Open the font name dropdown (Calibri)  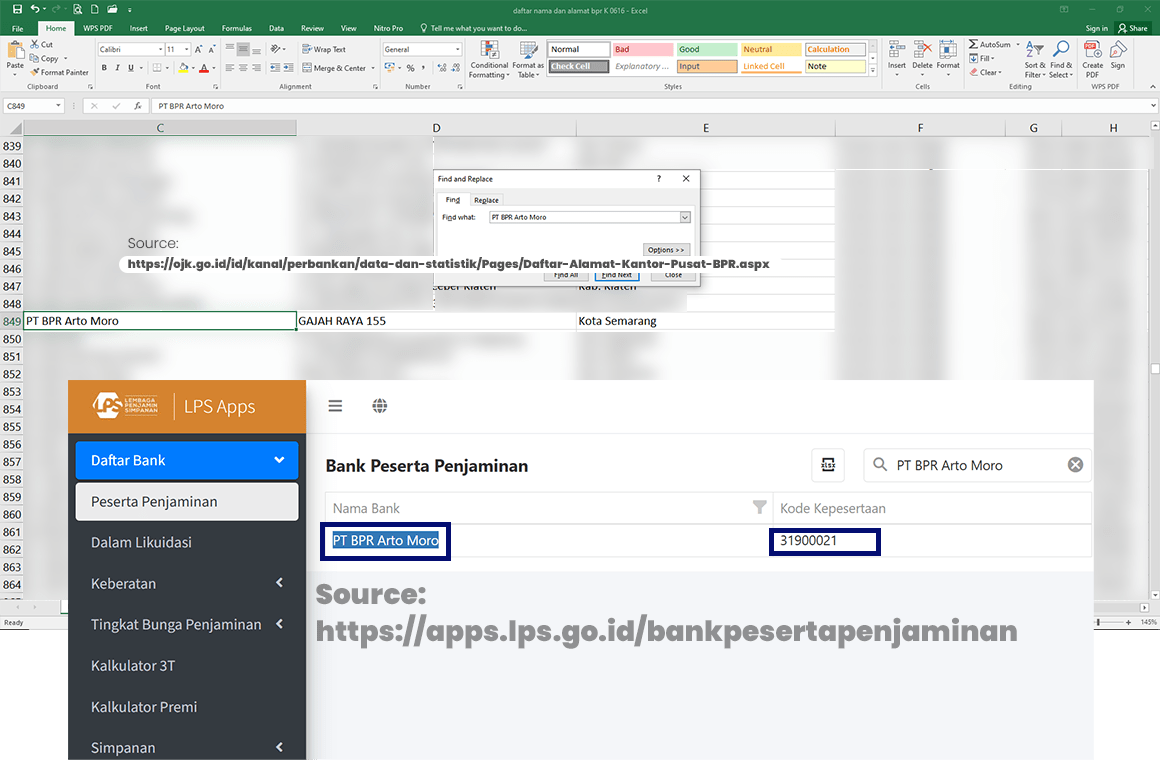(x=159, y=49)
